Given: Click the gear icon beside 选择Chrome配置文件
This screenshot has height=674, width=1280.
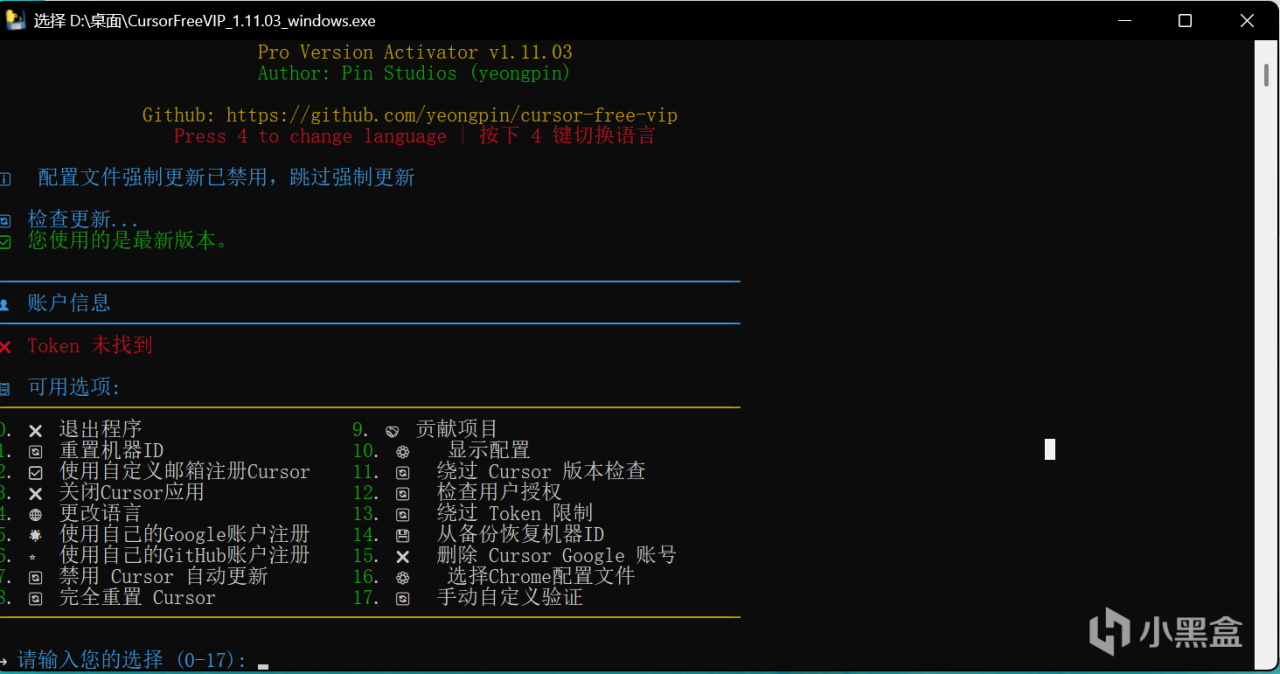Looking at the screenshot, I should click(402, 578).
